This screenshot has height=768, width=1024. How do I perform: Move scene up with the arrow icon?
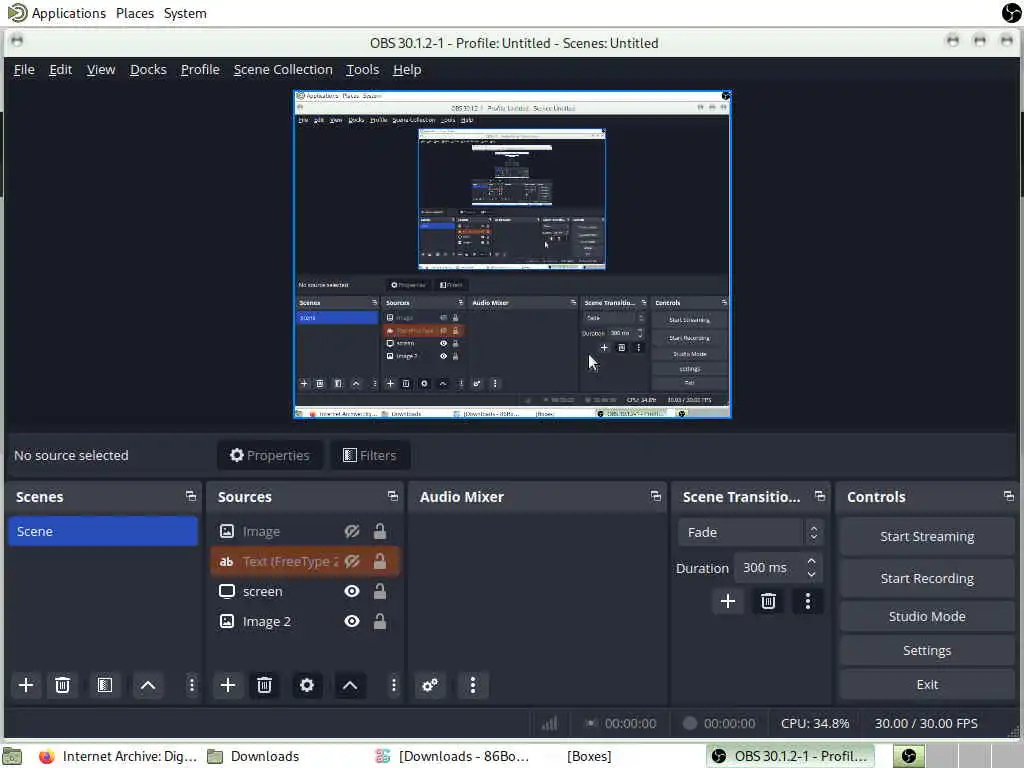148,685
